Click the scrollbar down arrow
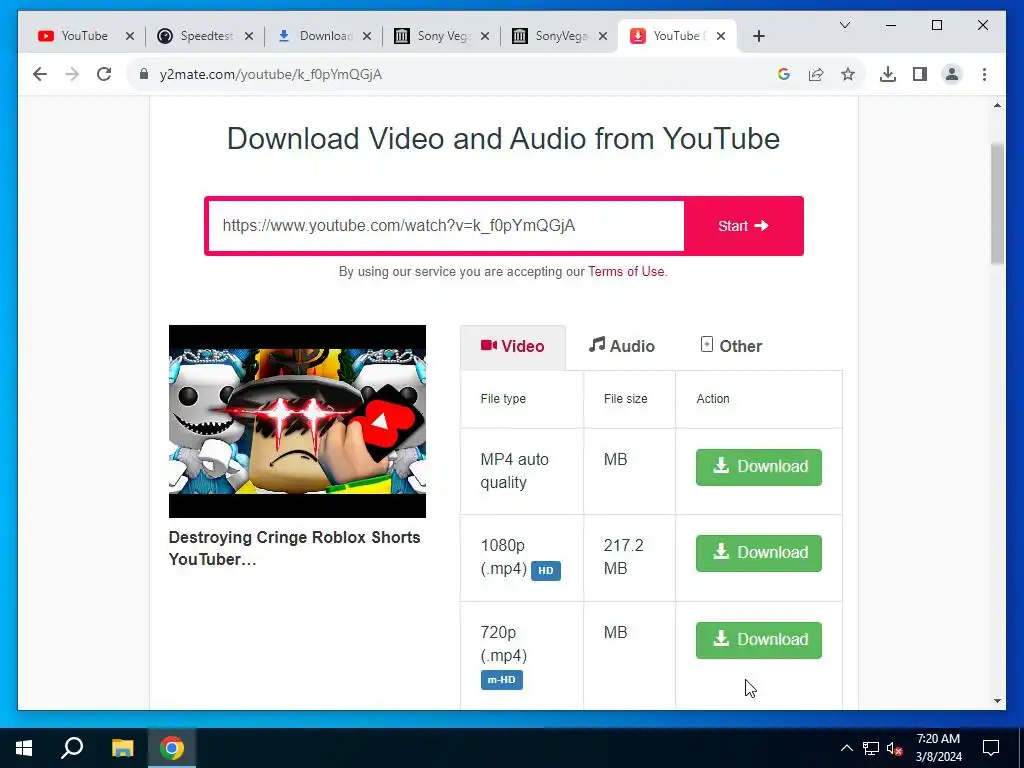 point(997,701)
